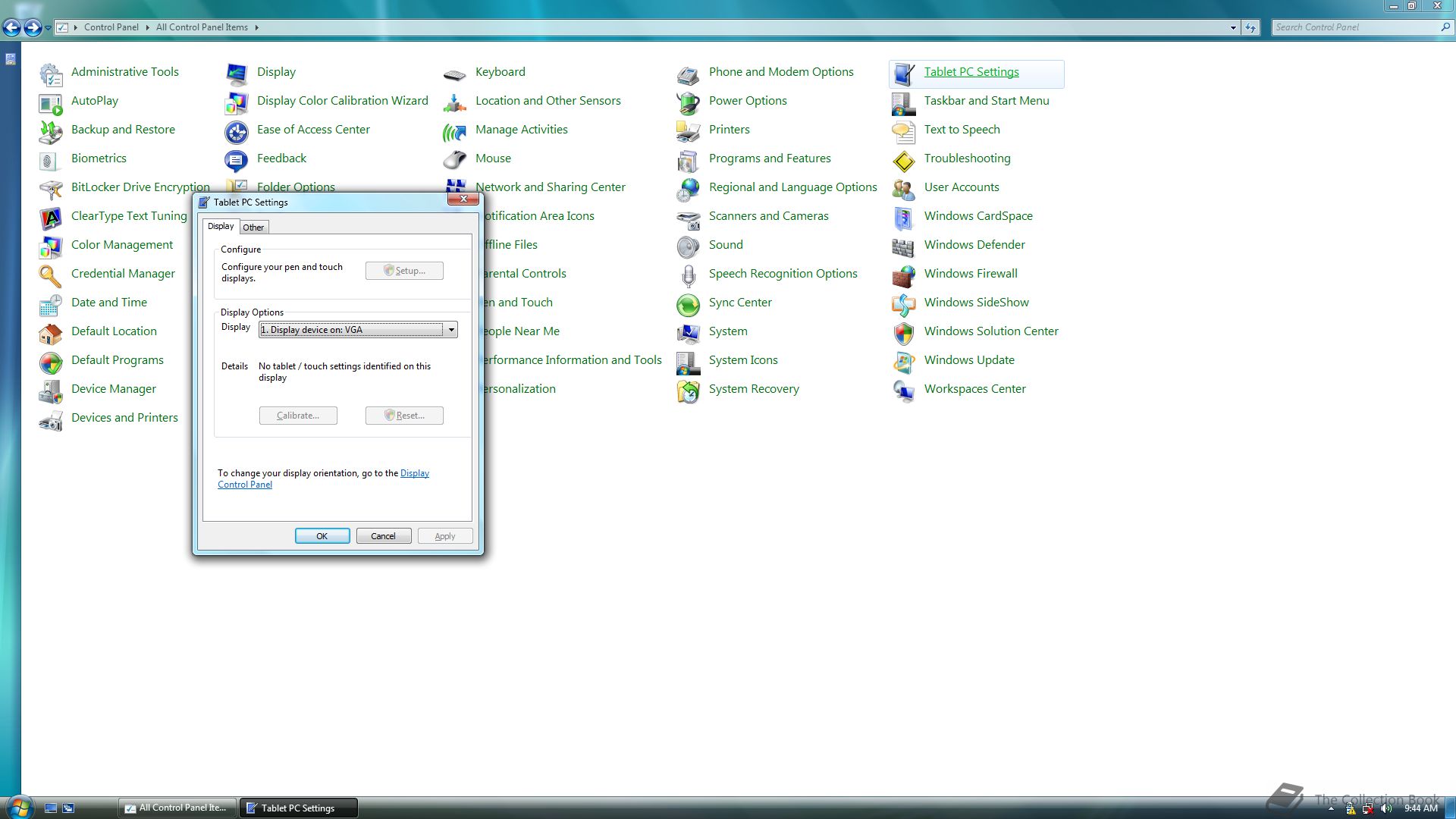The image size is (1456, 819).
Task: Open the Power Options icon
Action: [689, 102]
